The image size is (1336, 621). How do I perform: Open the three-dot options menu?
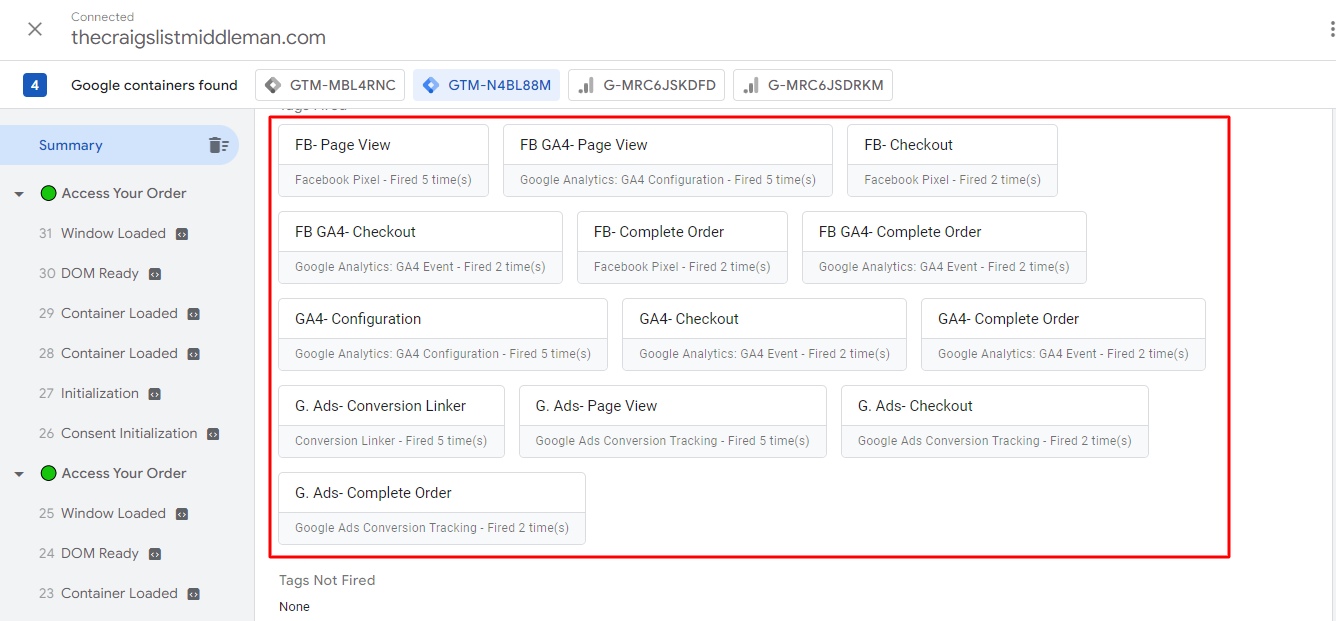[x=1331, y=30]
